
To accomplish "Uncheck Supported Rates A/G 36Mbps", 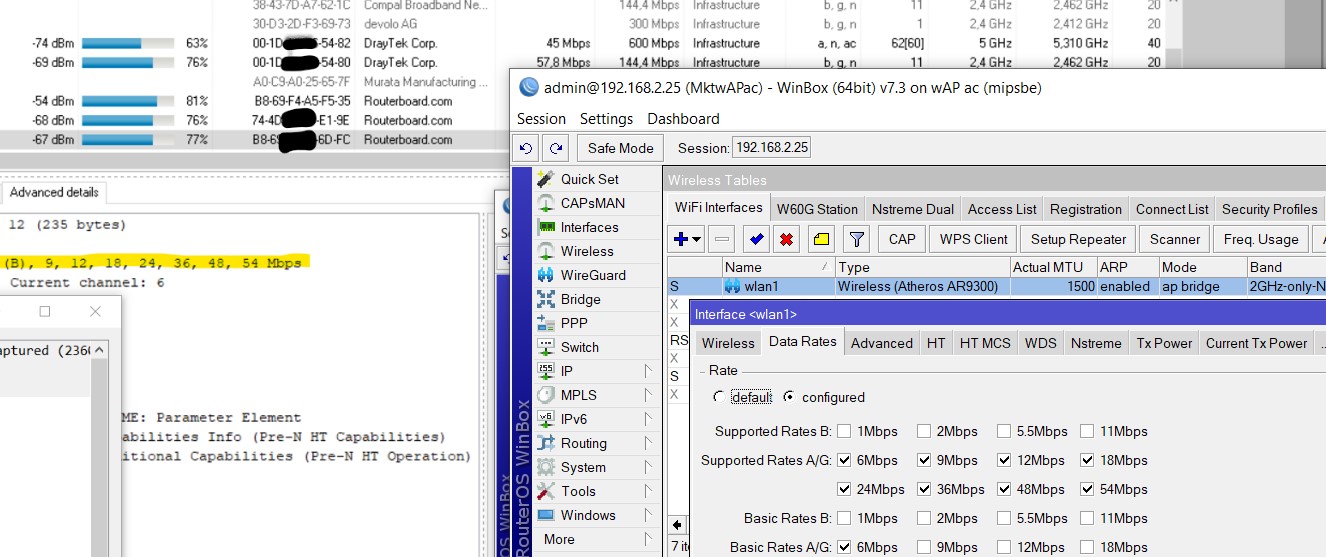I will (x=925, y=490).
